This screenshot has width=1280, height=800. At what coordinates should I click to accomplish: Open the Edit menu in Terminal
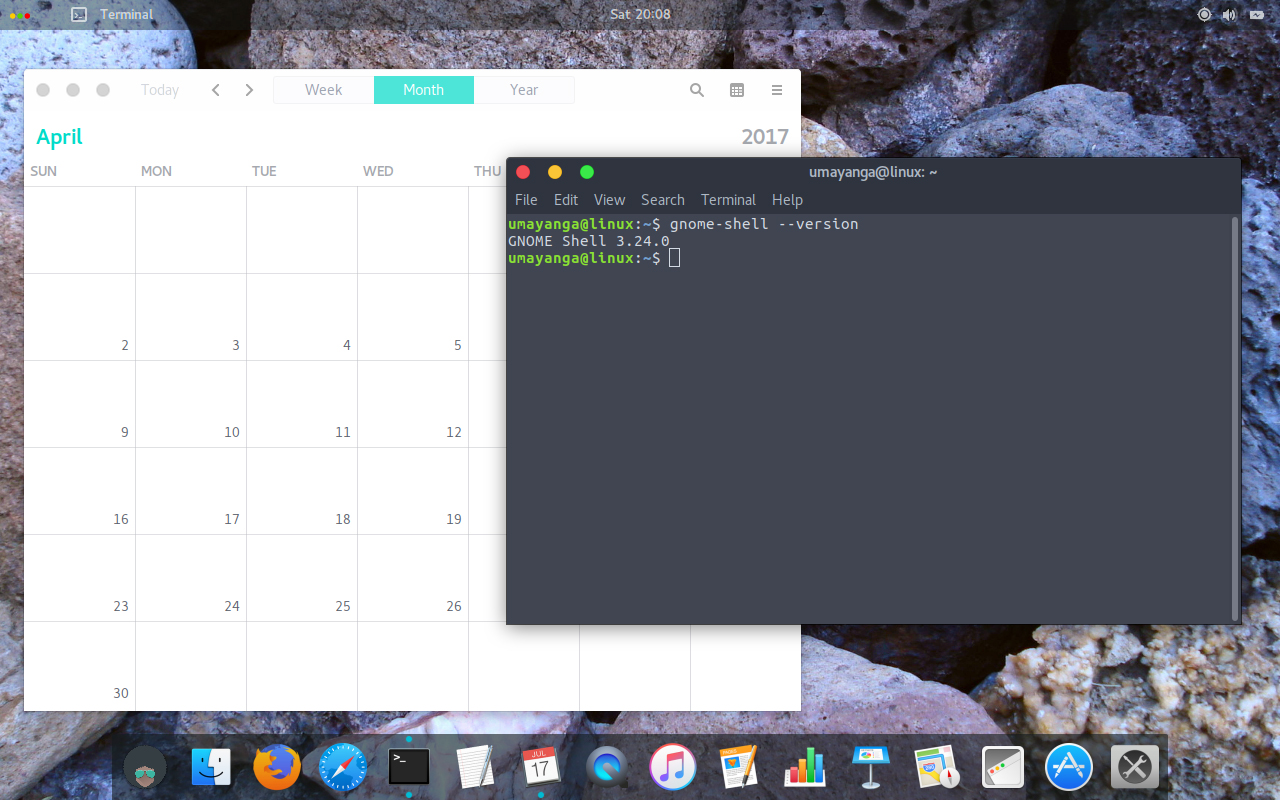566,200
